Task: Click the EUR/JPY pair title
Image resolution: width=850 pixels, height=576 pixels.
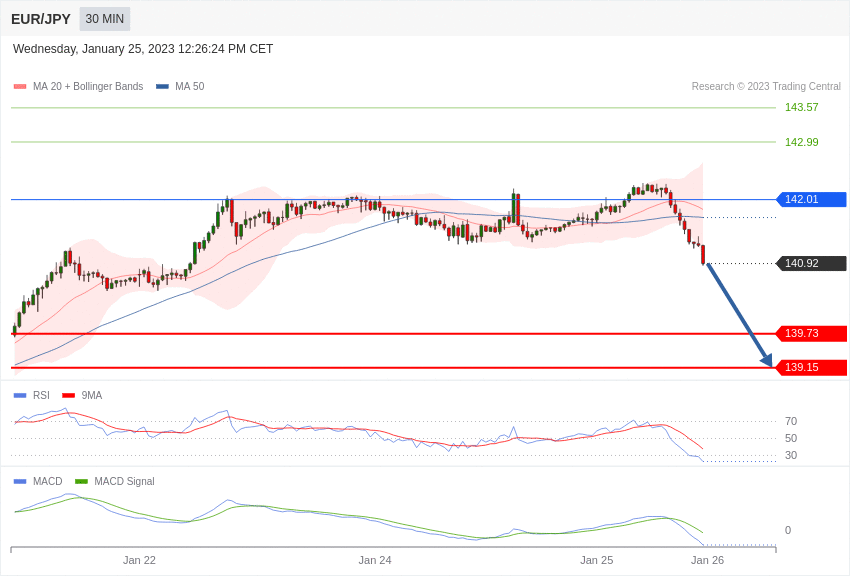Action: (x=41, y=19)
